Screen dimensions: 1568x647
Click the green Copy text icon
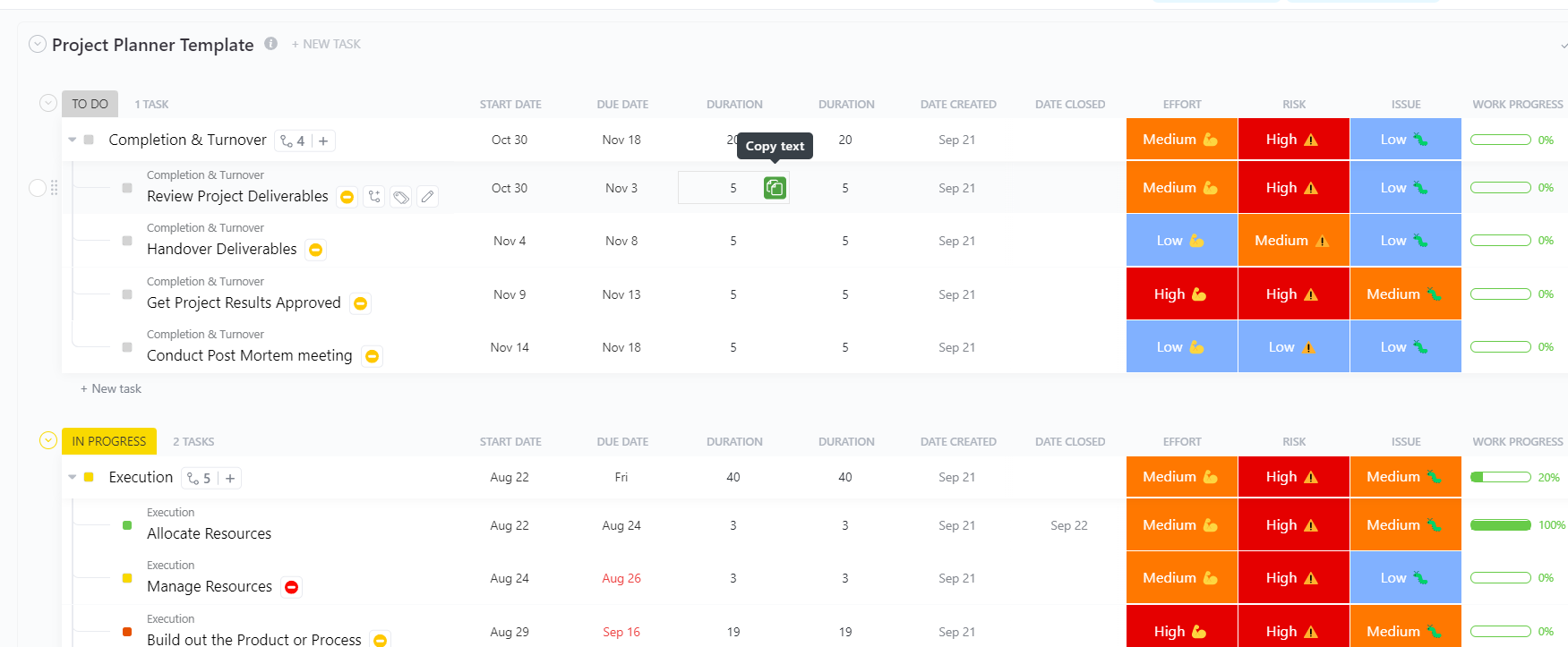coord(774,188)
